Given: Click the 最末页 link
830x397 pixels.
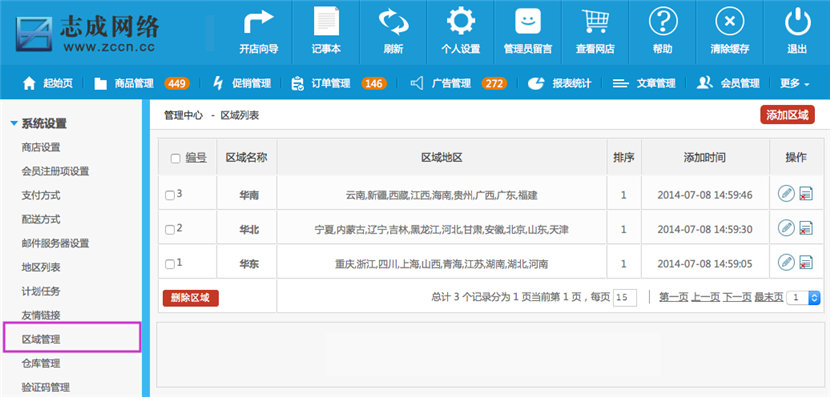Looking at the screenshot, I should point(769,297).
